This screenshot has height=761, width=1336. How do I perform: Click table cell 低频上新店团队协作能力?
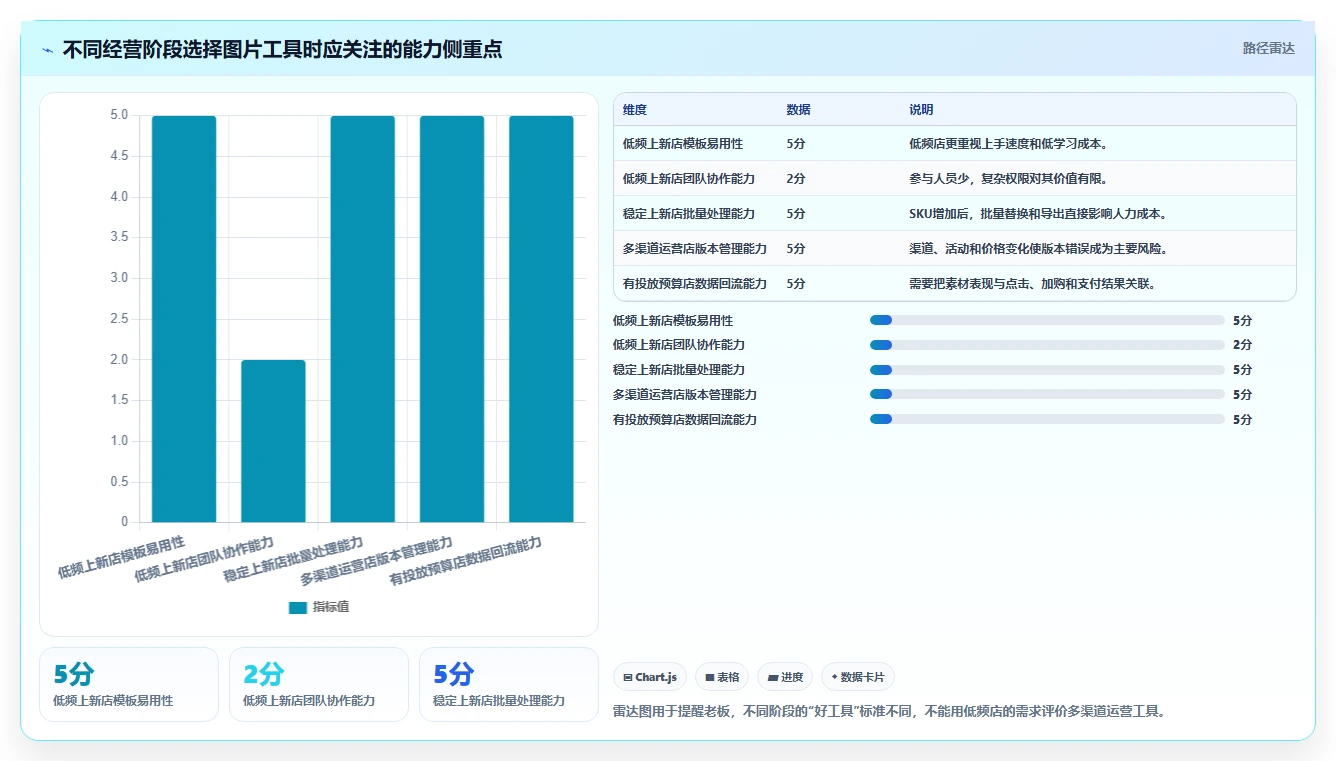pos(689,179)
